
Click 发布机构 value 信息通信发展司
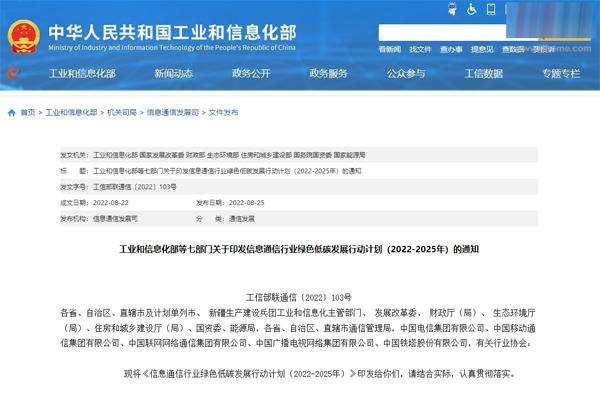pos(115,219)
